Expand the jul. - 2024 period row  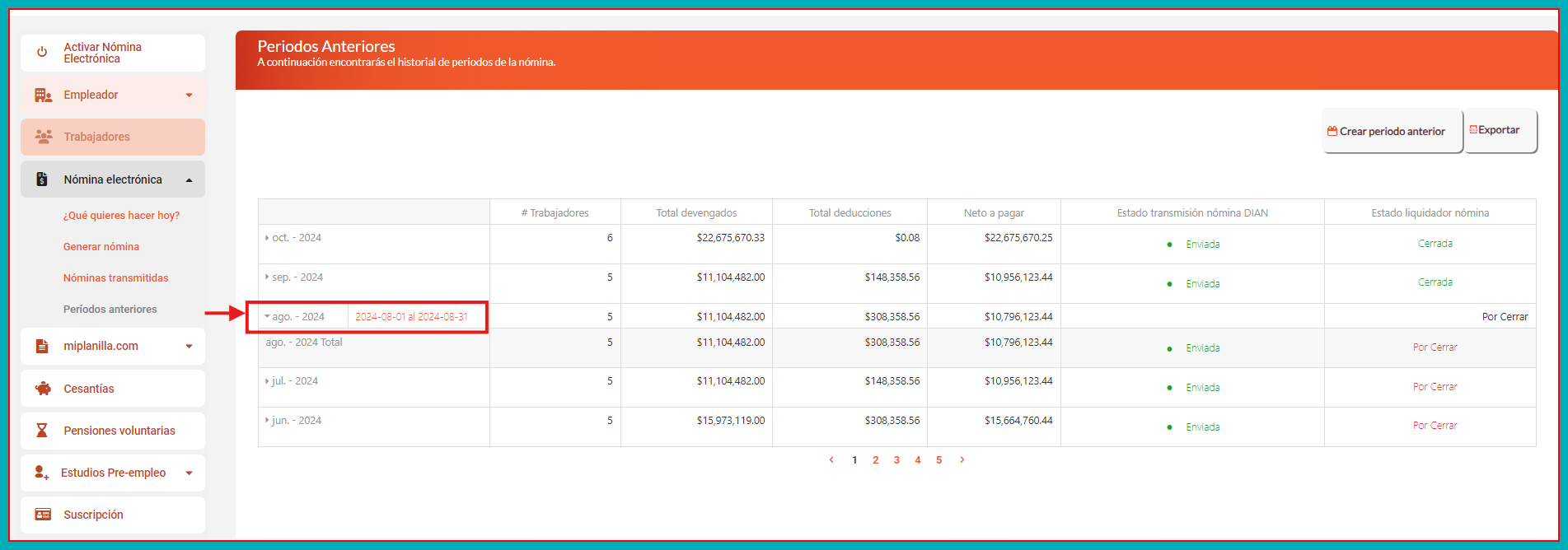267,381
